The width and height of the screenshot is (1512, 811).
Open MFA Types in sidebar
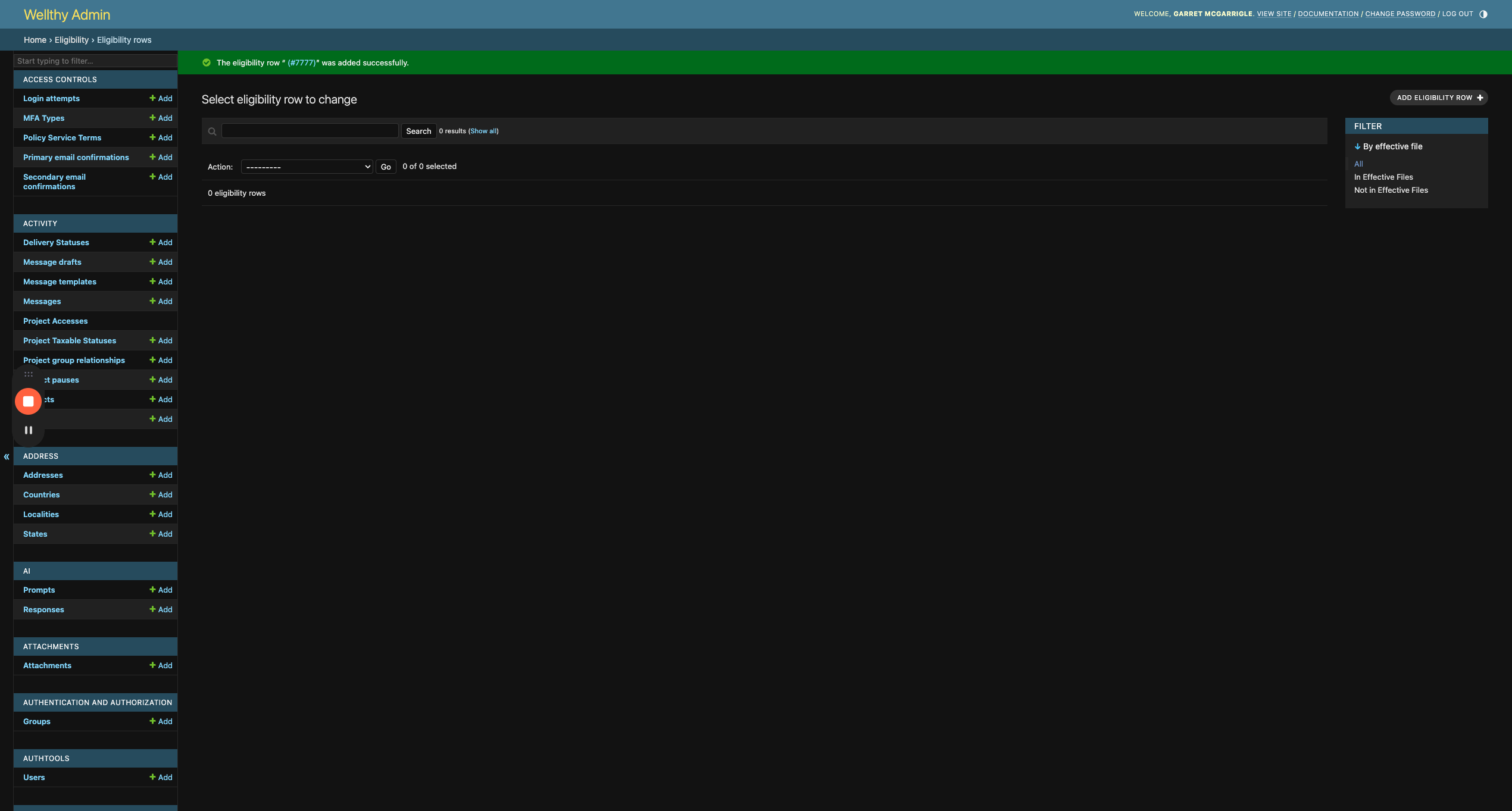(x=43, y=118)
